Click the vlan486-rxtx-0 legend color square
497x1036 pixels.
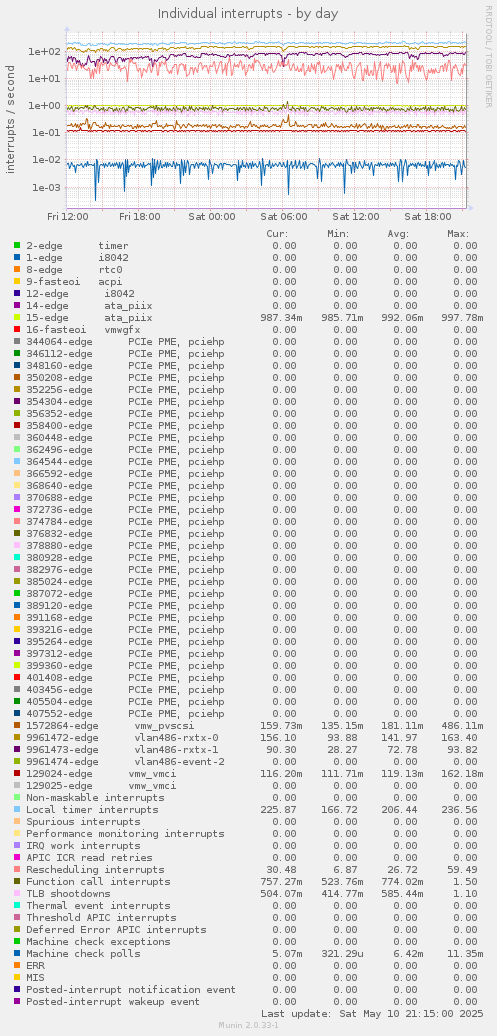click(17, 737)
